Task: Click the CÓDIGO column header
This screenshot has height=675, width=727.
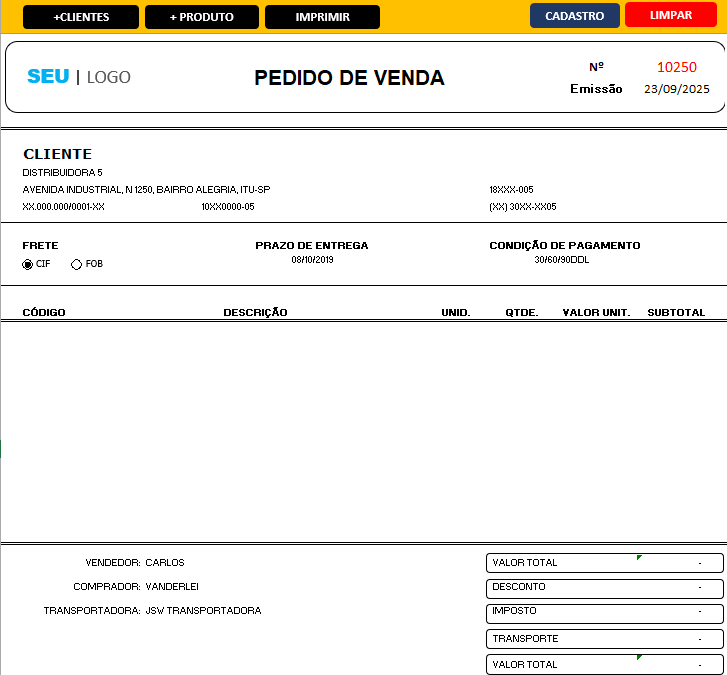Action: 44,313
